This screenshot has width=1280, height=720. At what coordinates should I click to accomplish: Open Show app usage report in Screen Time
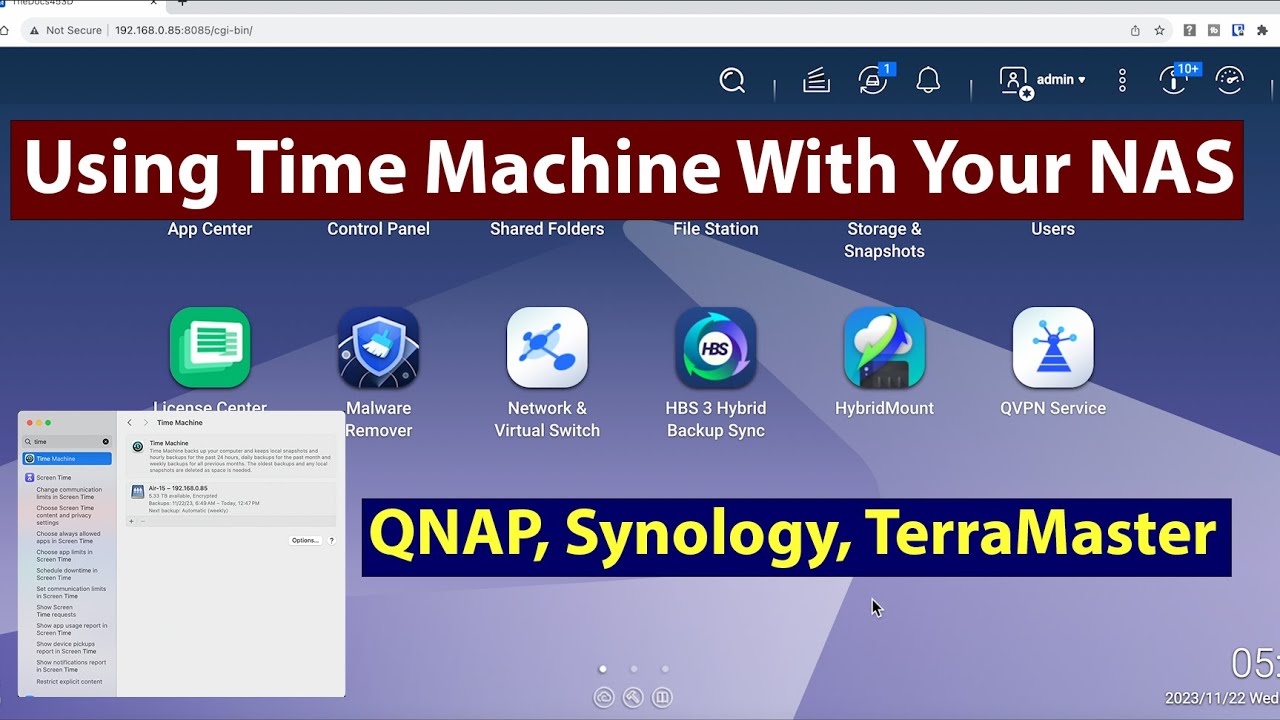pos(72,629)
